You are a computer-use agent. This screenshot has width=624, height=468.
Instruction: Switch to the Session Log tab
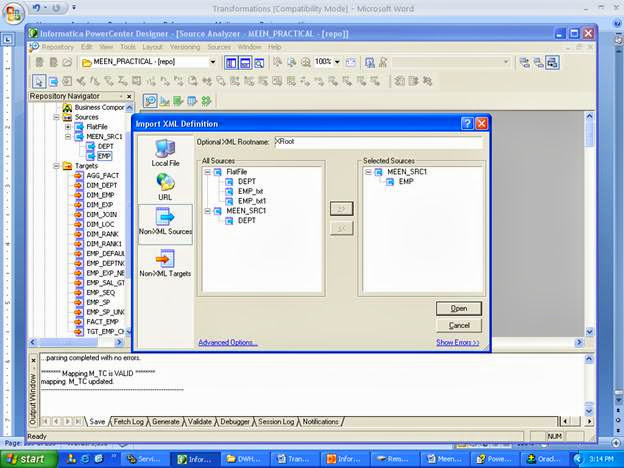pos(276,421)
